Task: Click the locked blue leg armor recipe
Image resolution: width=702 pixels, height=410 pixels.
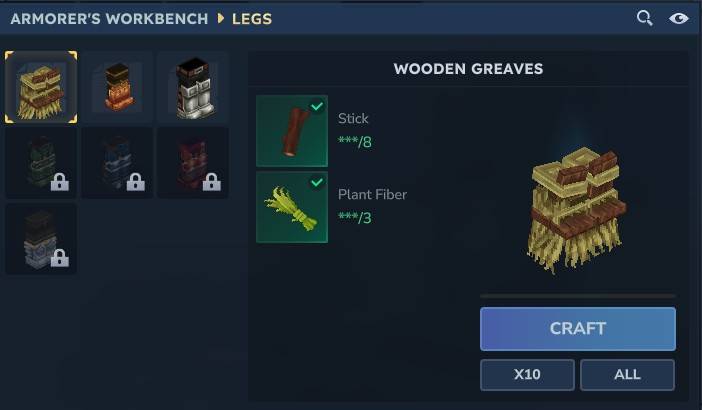Action: (x=117, y=163)
